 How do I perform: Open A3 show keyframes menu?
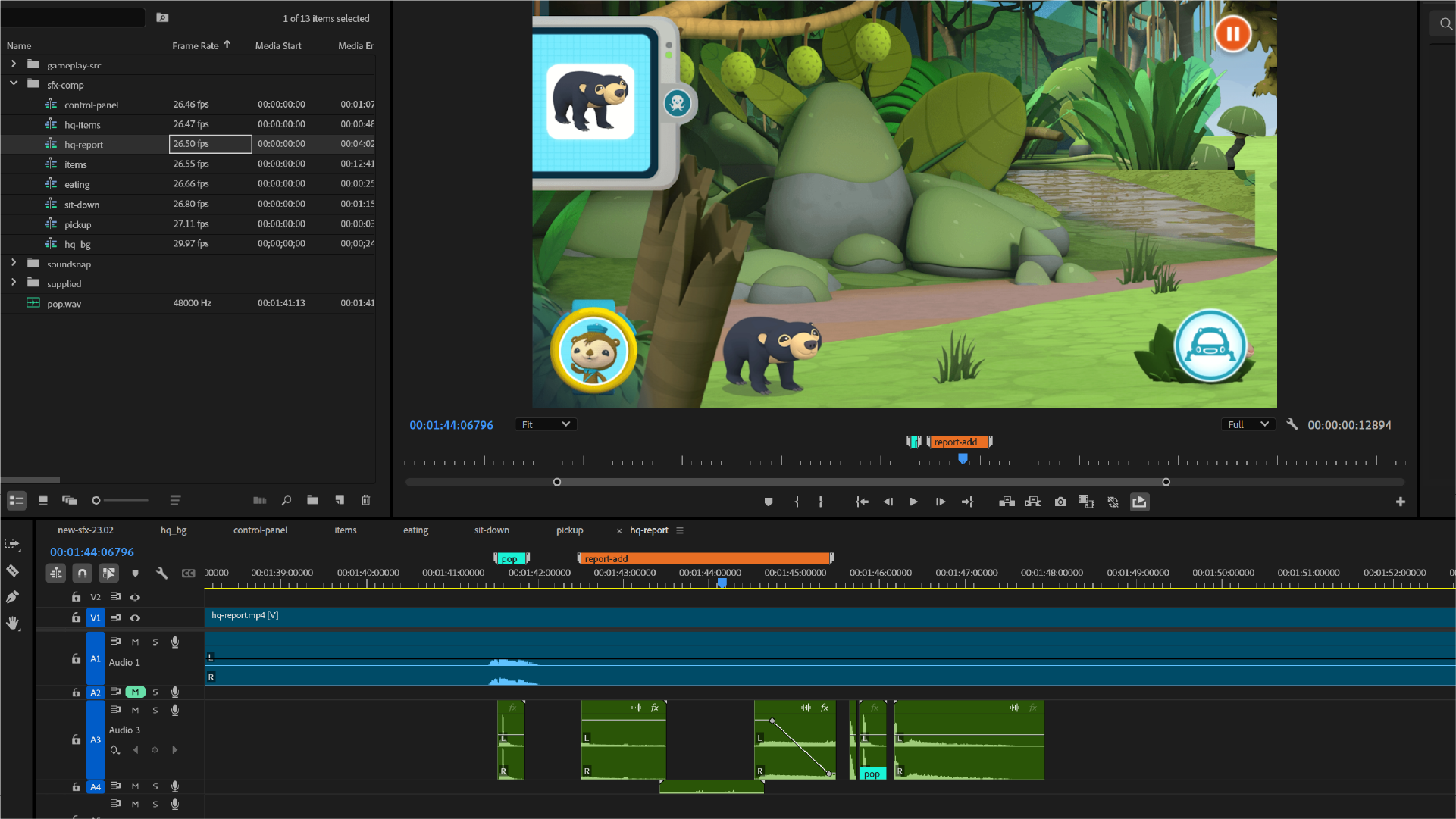tap(114, 750)
